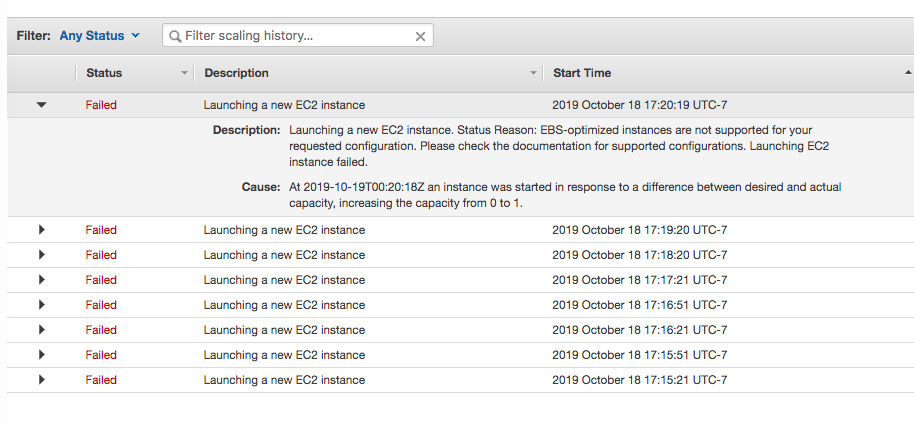Click the magnifier icon in search box
This screenshot has height=424, width=914.
pos(175,36)
